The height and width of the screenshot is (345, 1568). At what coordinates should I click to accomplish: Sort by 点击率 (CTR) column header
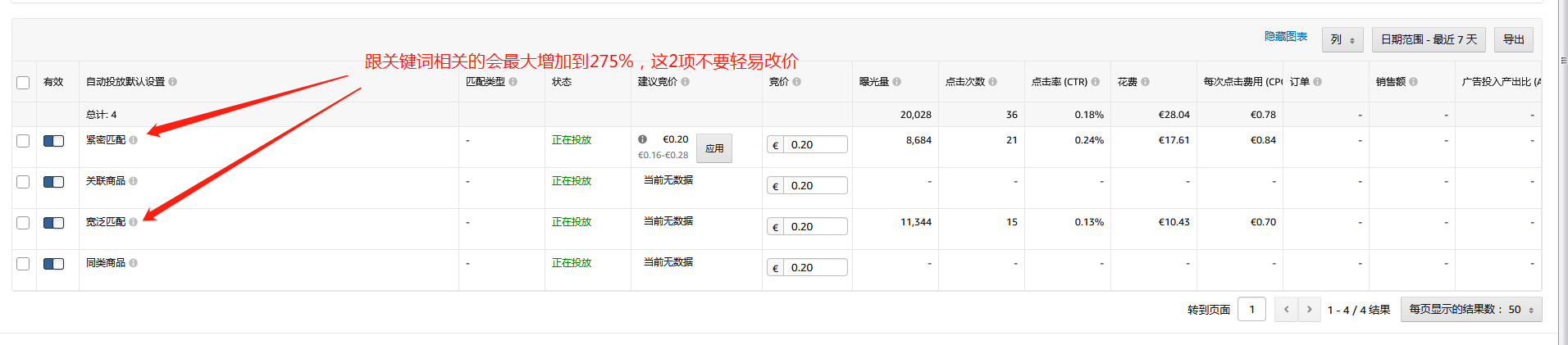point(1060,82)
